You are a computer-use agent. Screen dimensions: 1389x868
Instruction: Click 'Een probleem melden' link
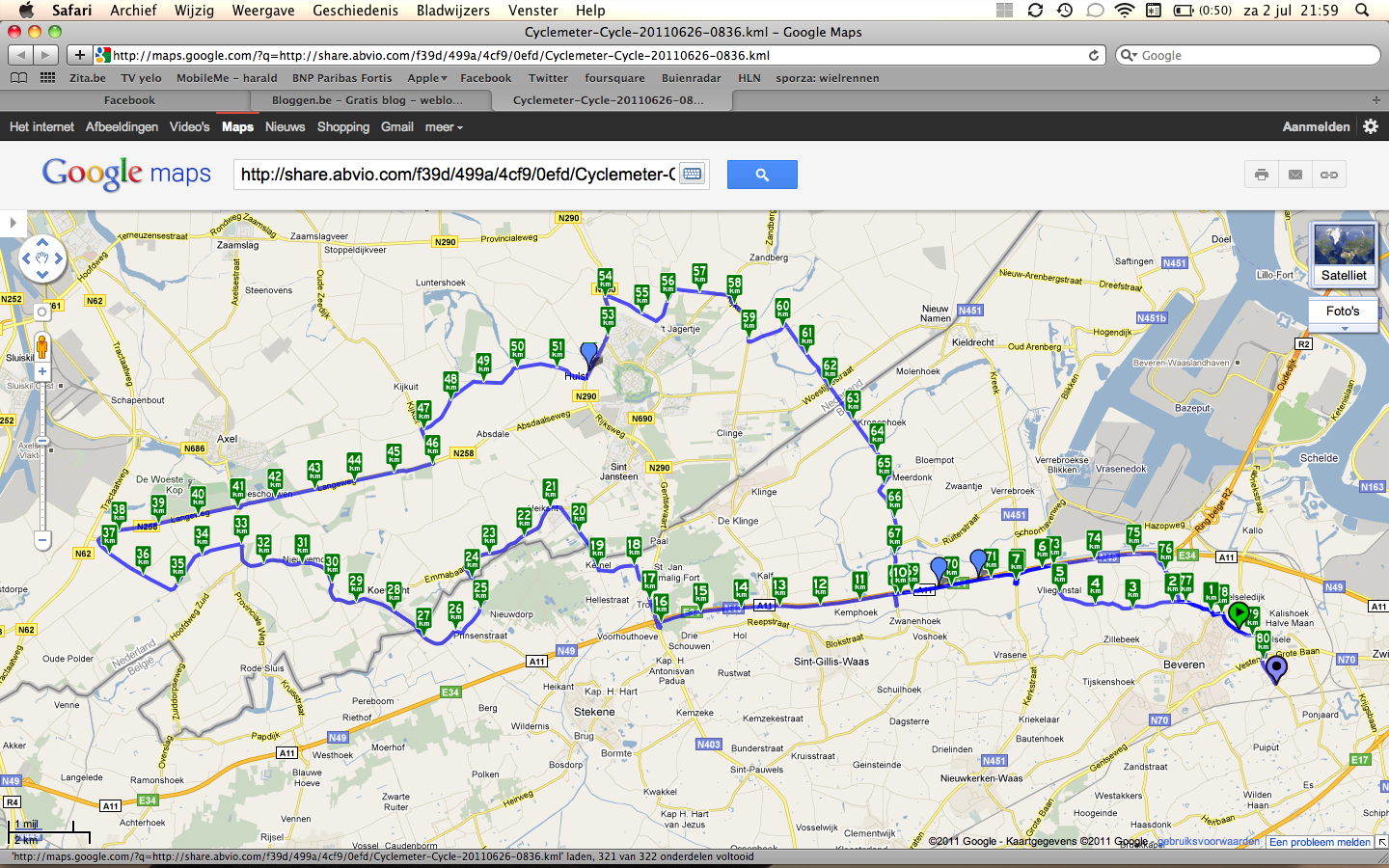coord(1320,842)
